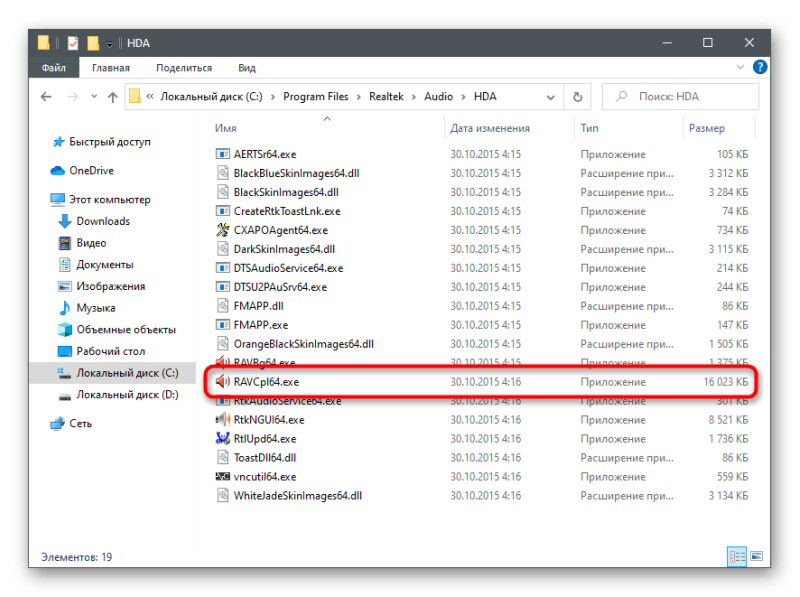Viewport: 800px width, 597px height.
Task: Click the AERTSr64.exe file icon
Action: pyautogui.click(x=222, y=154)
